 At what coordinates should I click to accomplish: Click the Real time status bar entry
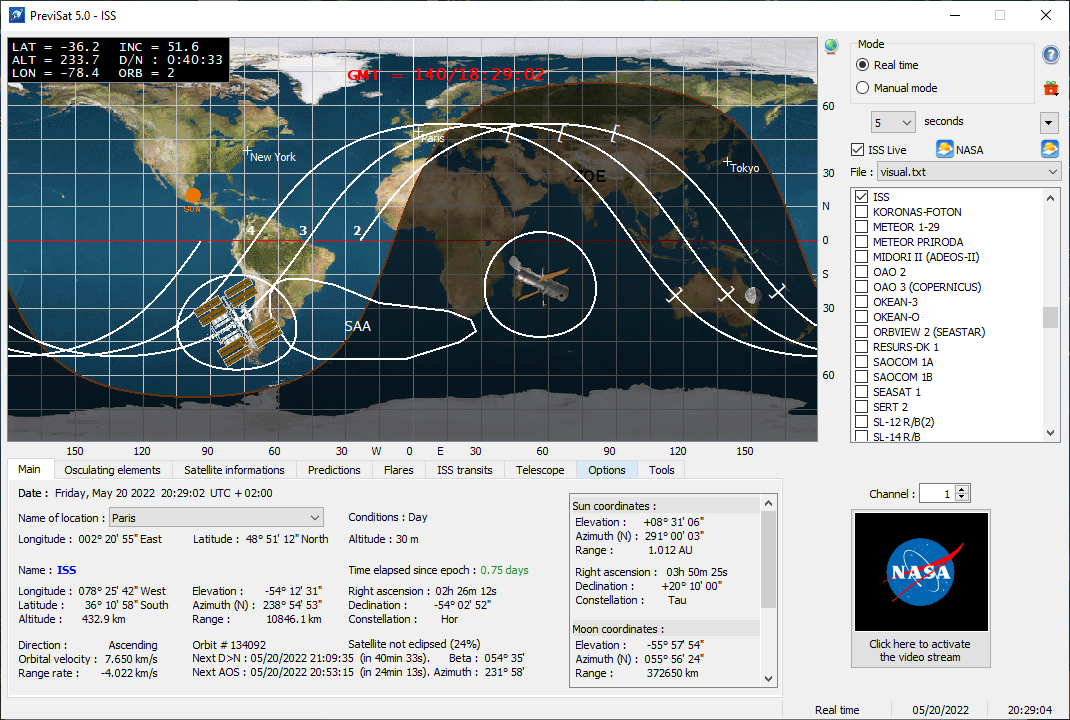coord(837,710)
